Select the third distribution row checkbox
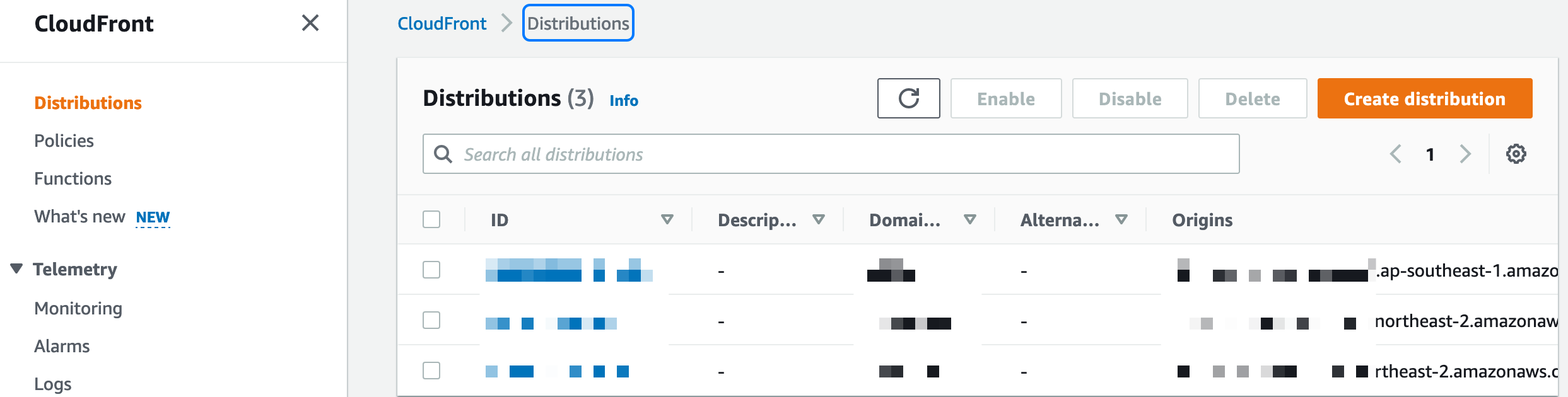Image resolution: width=1568 pixels, height=397 pixels. click(431, 371)
